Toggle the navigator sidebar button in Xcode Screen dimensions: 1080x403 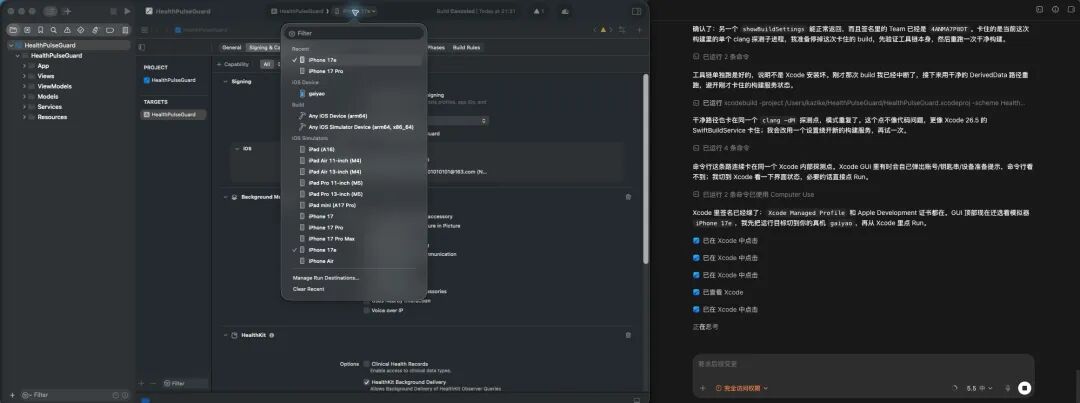click(x=50, y=11)
